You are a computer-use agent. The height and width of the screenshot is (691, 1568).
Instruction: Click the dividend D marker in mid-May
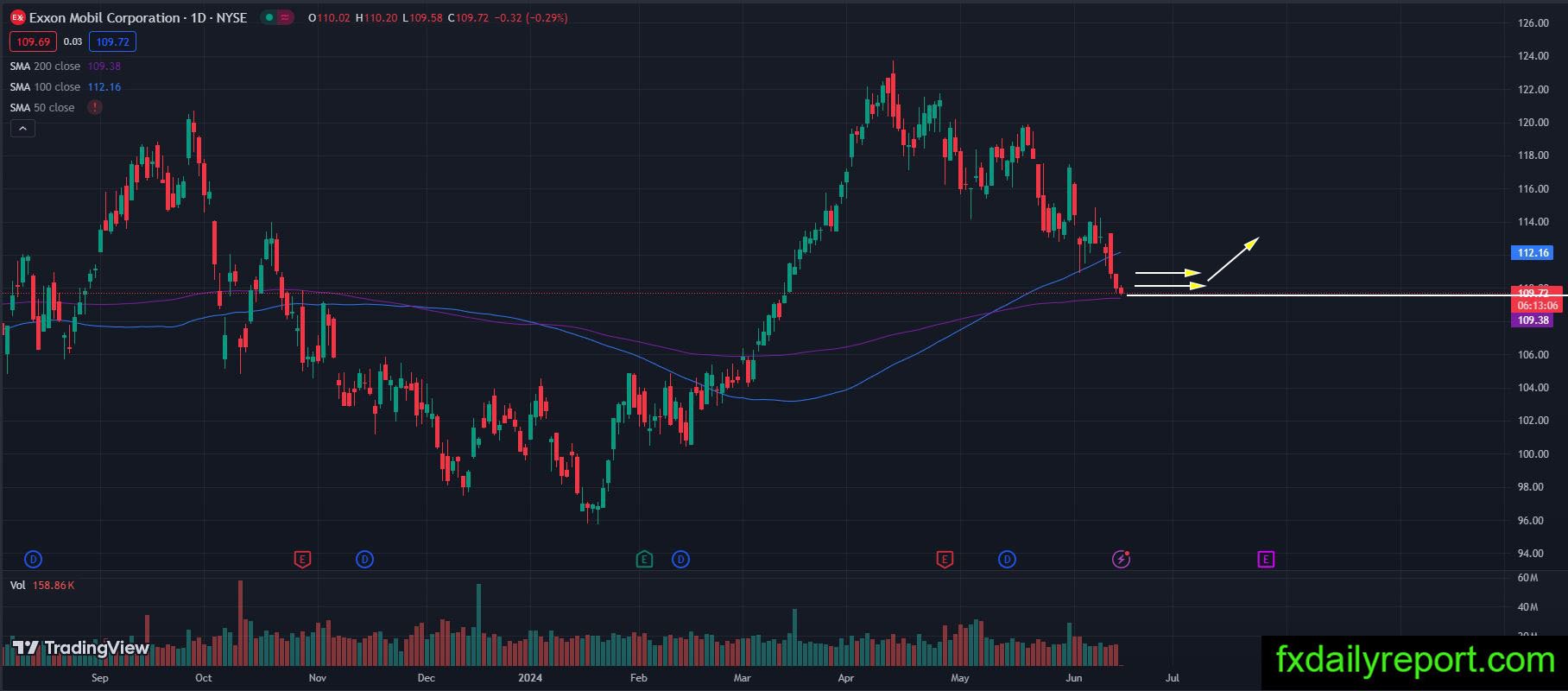pos(1007,560)
